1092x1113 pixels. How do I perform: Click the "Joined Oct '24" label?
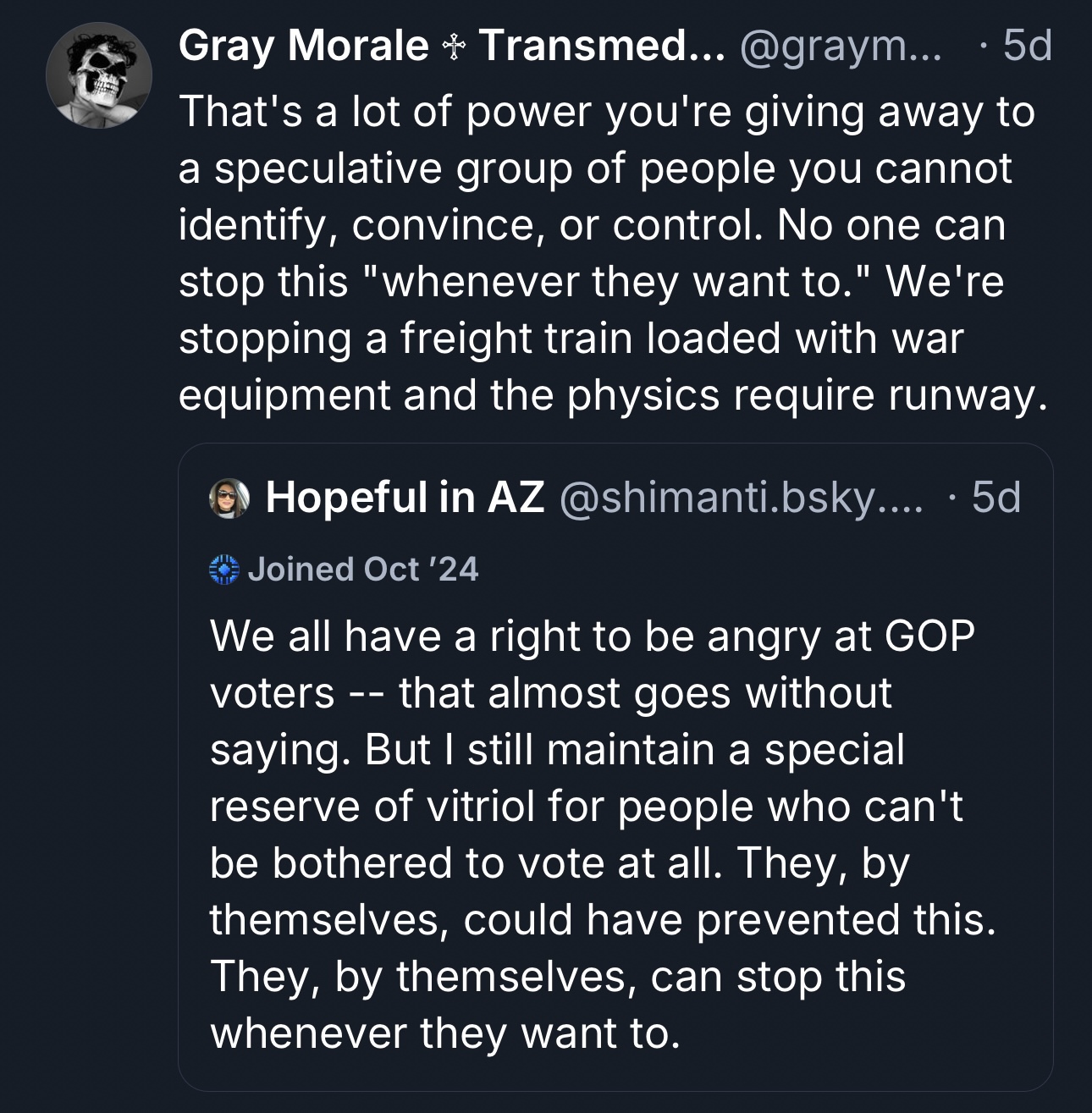click(362, 570)
